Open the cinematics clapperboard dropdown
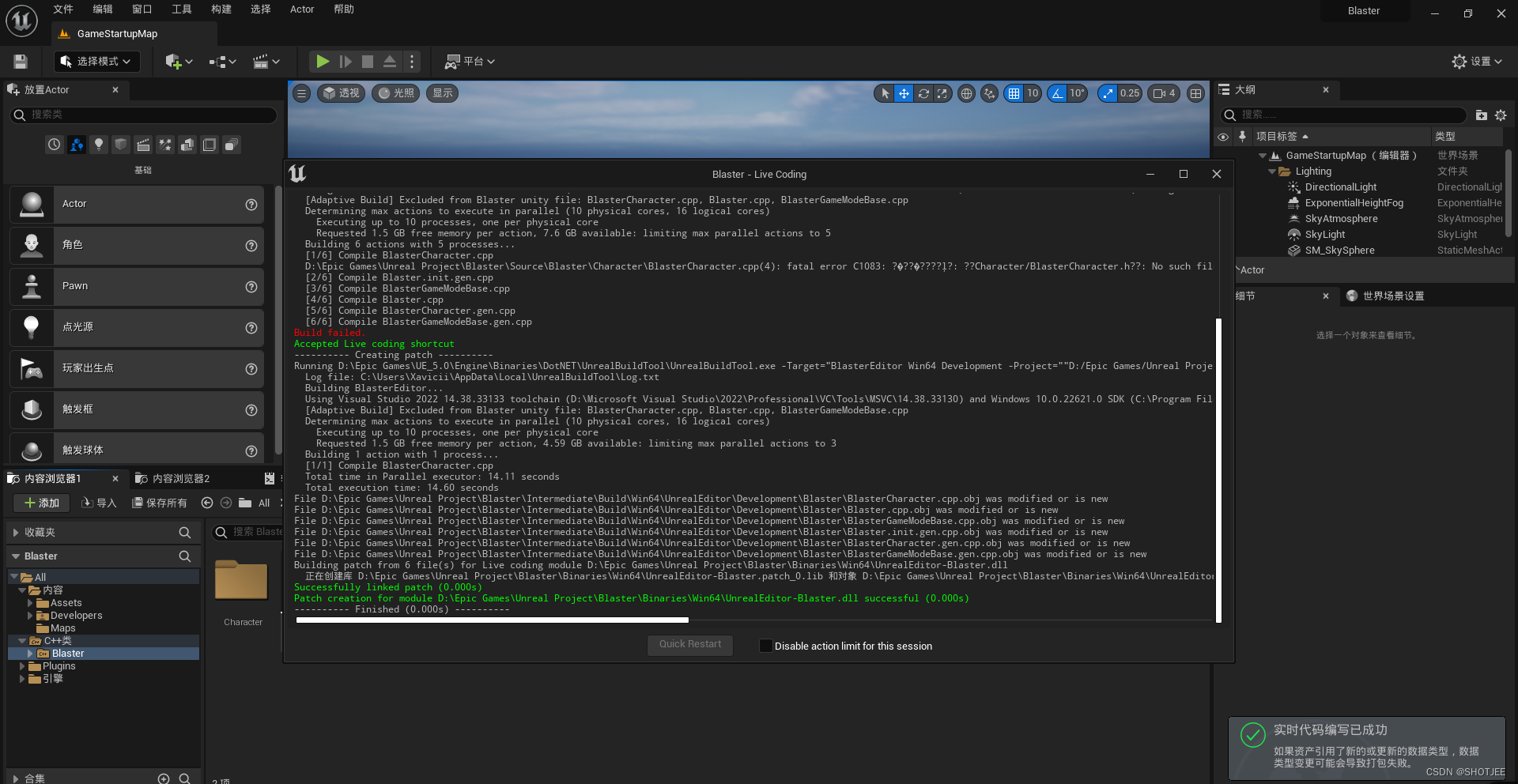Image resolution: width=1518 pixels, height=784 pixels. (266, 62)
